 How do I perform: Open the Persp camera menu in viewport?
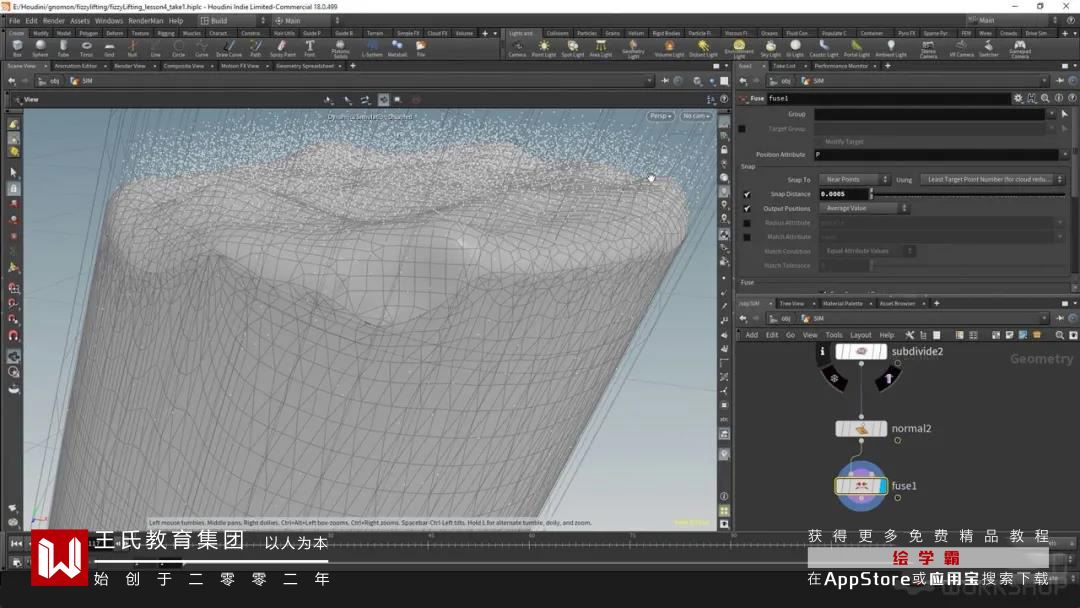(x=660, y=116)
